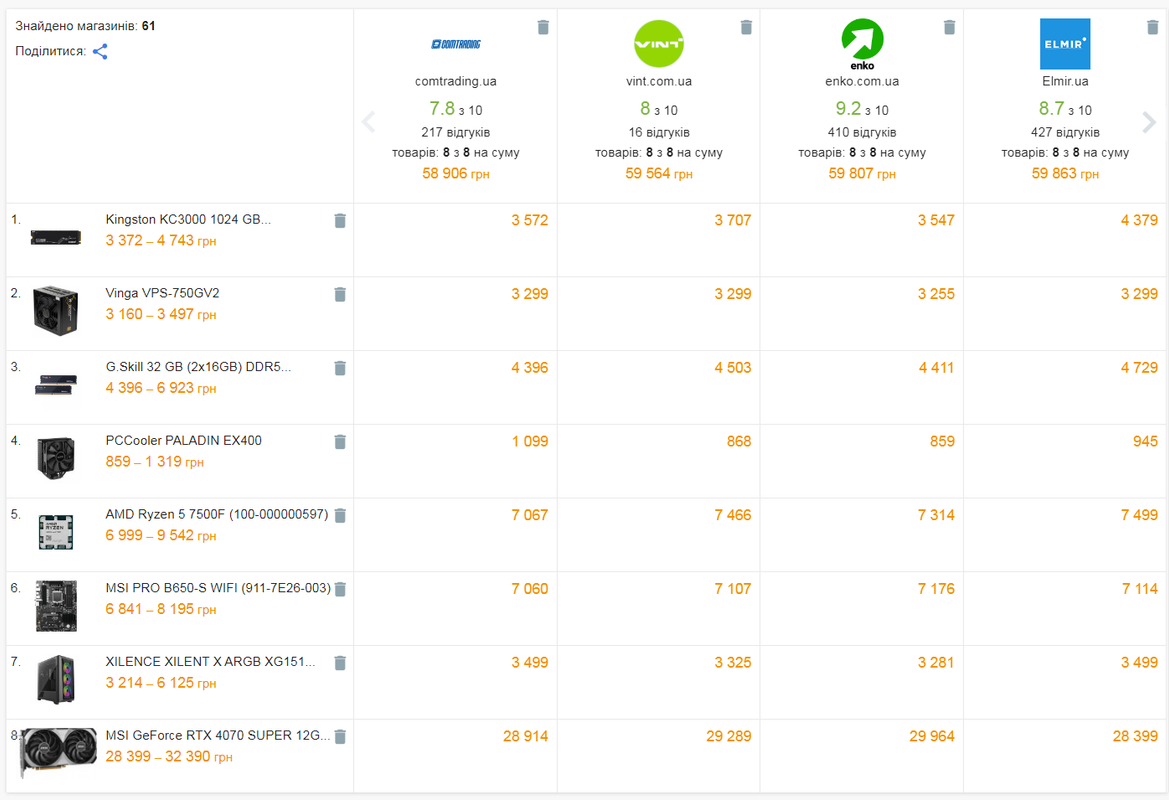Remove Vinga VPS-750GV2 via trash icon

(340, 295)
